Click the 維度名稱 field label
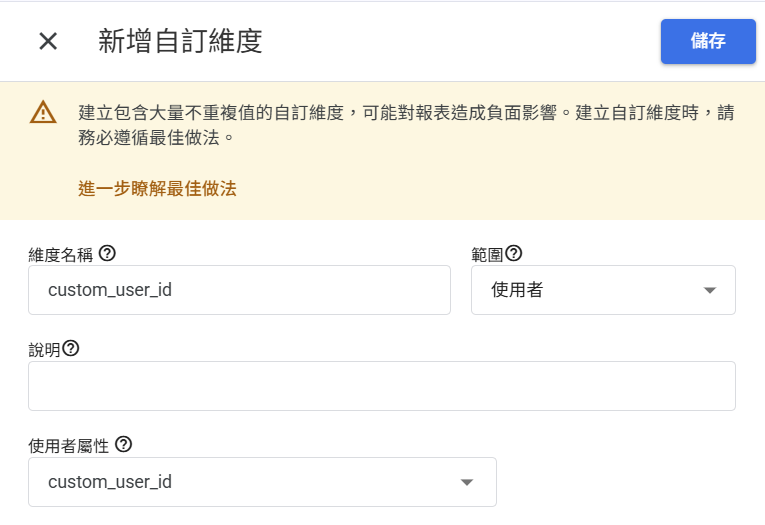765x525 pixels. click(60, 254)
